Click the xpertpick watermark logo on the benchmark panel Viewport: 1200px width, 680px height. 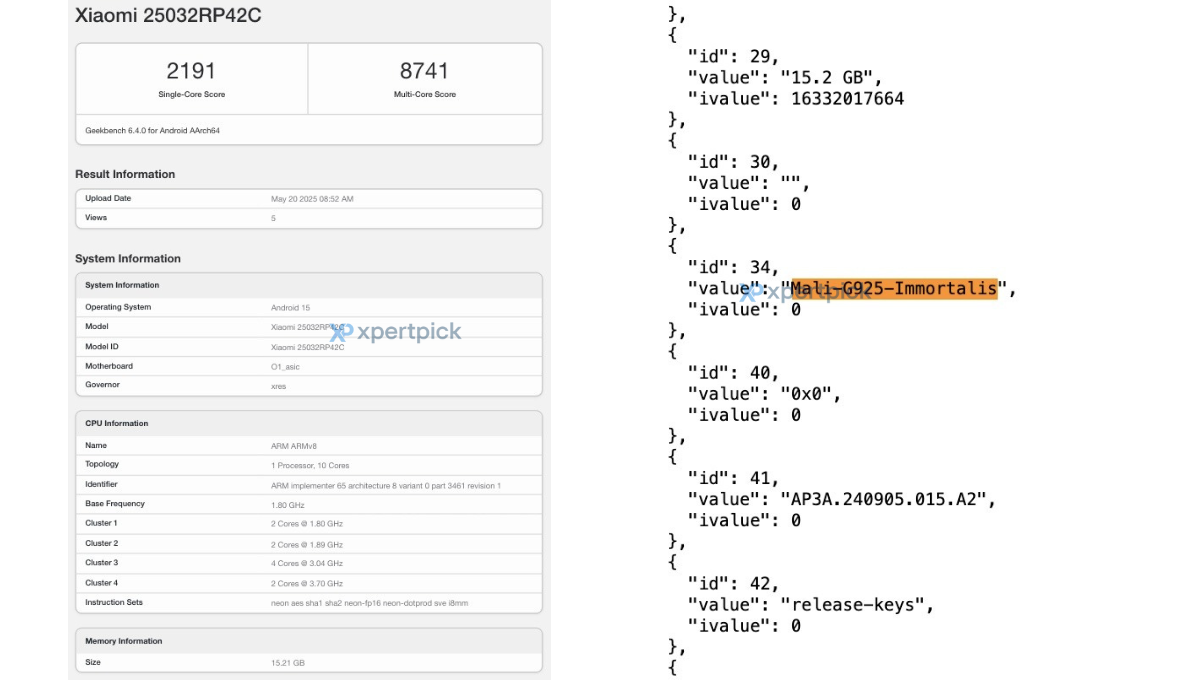click(x=396, y=332)
